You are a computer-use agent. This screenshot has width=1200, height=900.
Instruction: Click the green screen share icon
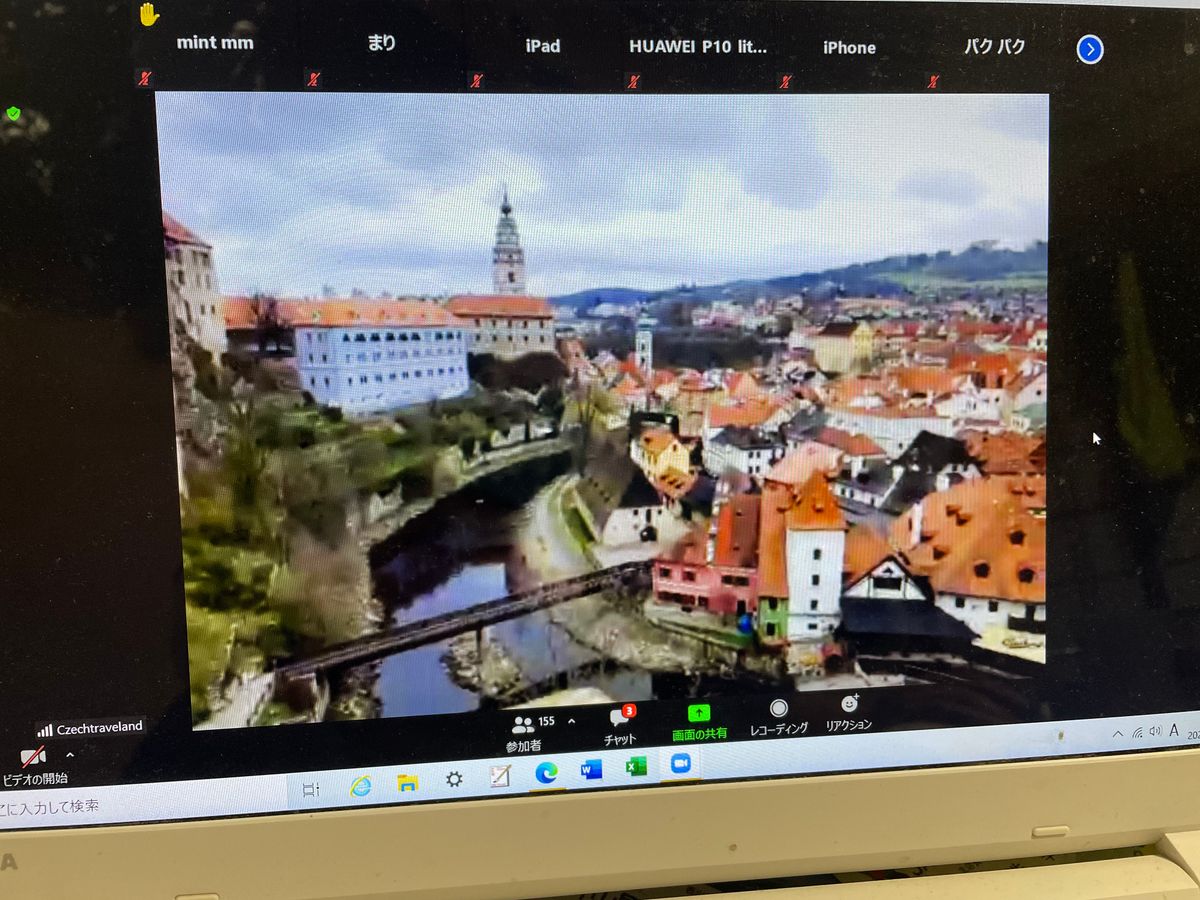coord(699,714)
